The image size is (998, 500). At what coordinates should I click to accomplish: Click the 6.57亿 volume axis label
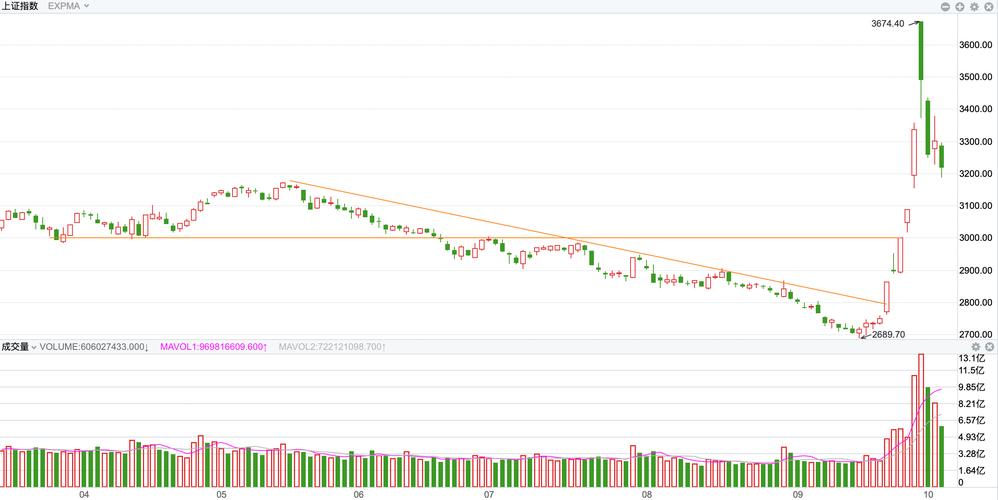(971, 420)
